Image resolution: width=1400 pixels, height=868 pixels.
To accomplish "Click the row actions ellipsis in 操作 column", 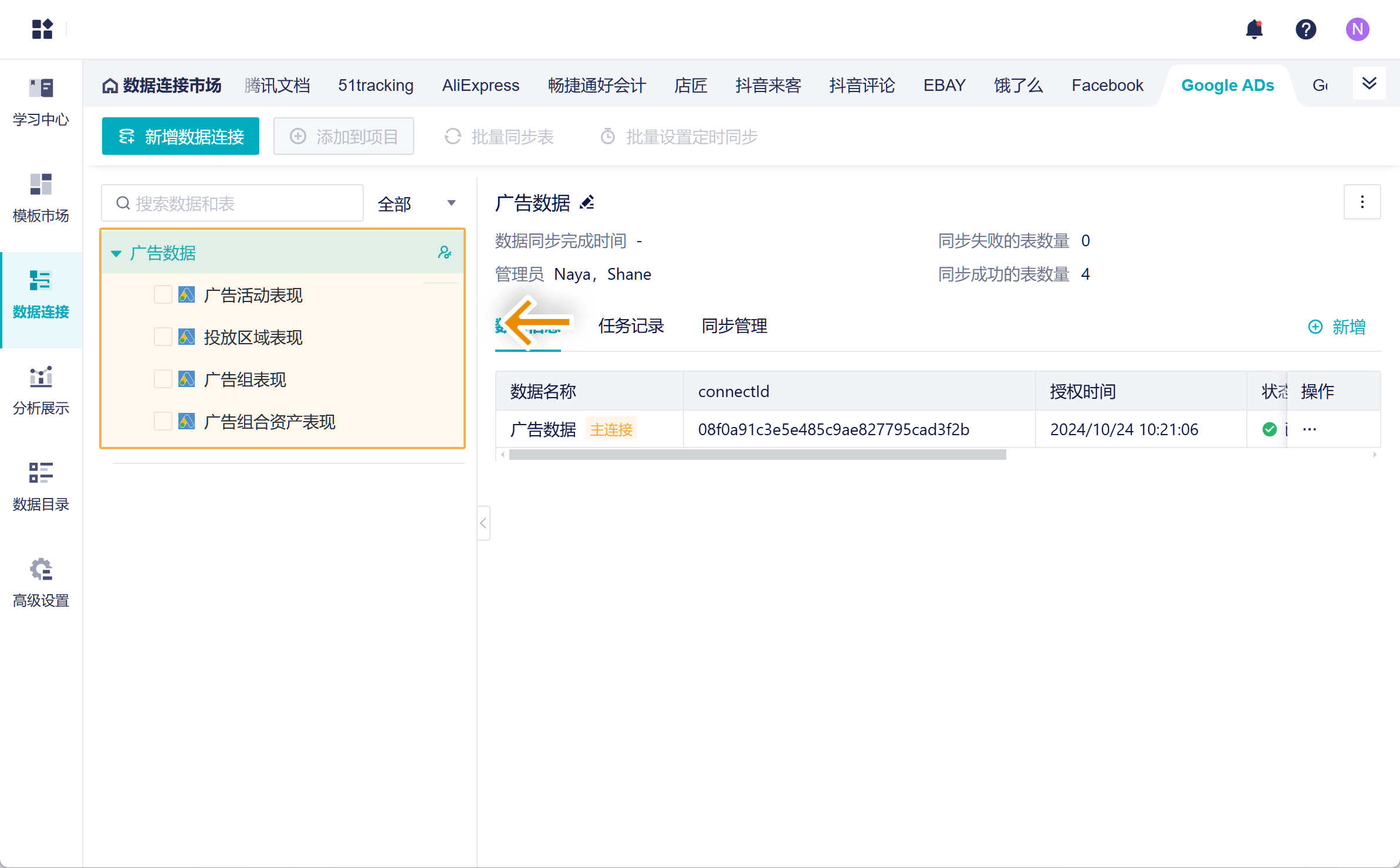I will point(1309,429).
